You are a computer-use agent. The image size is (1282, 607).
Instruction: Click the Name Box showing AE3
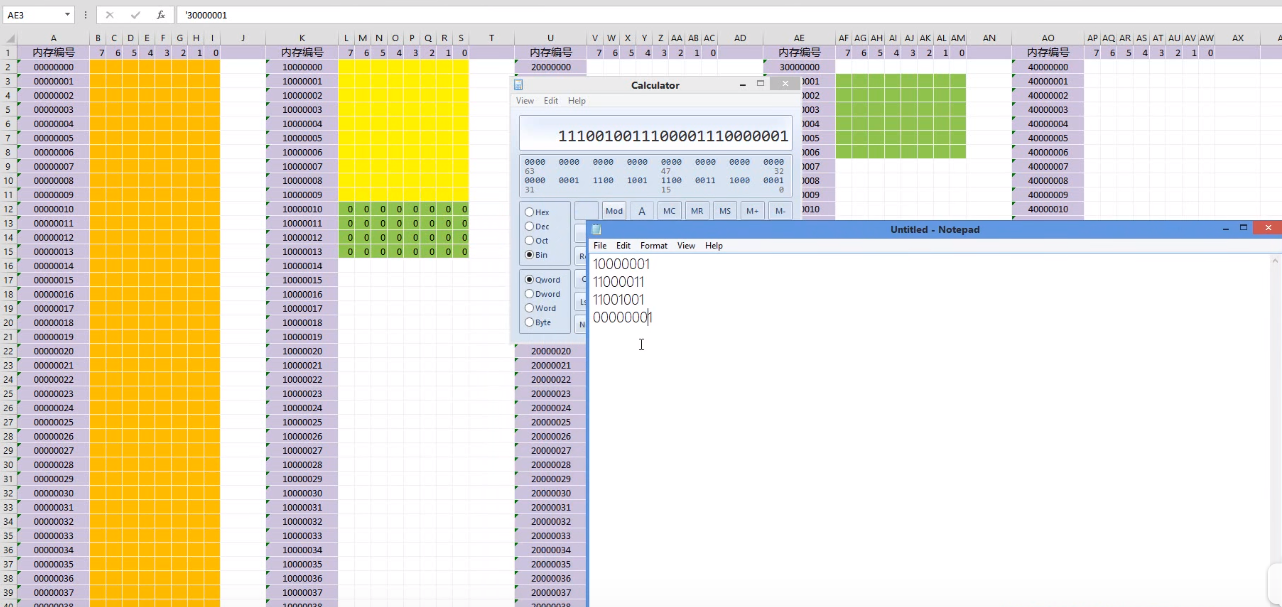(x=32, y=15)
